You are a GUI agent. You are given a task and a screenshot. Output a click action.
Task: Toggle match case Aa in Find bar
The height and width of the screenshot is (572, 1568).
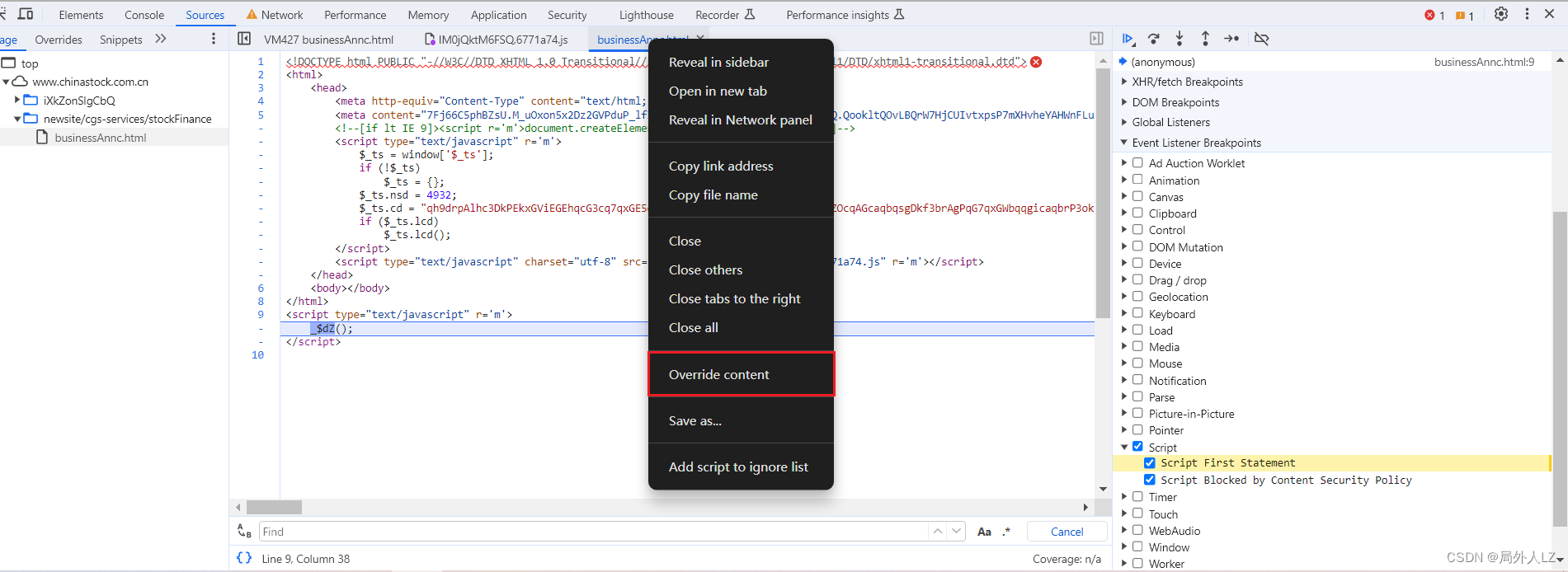[984, 532]
